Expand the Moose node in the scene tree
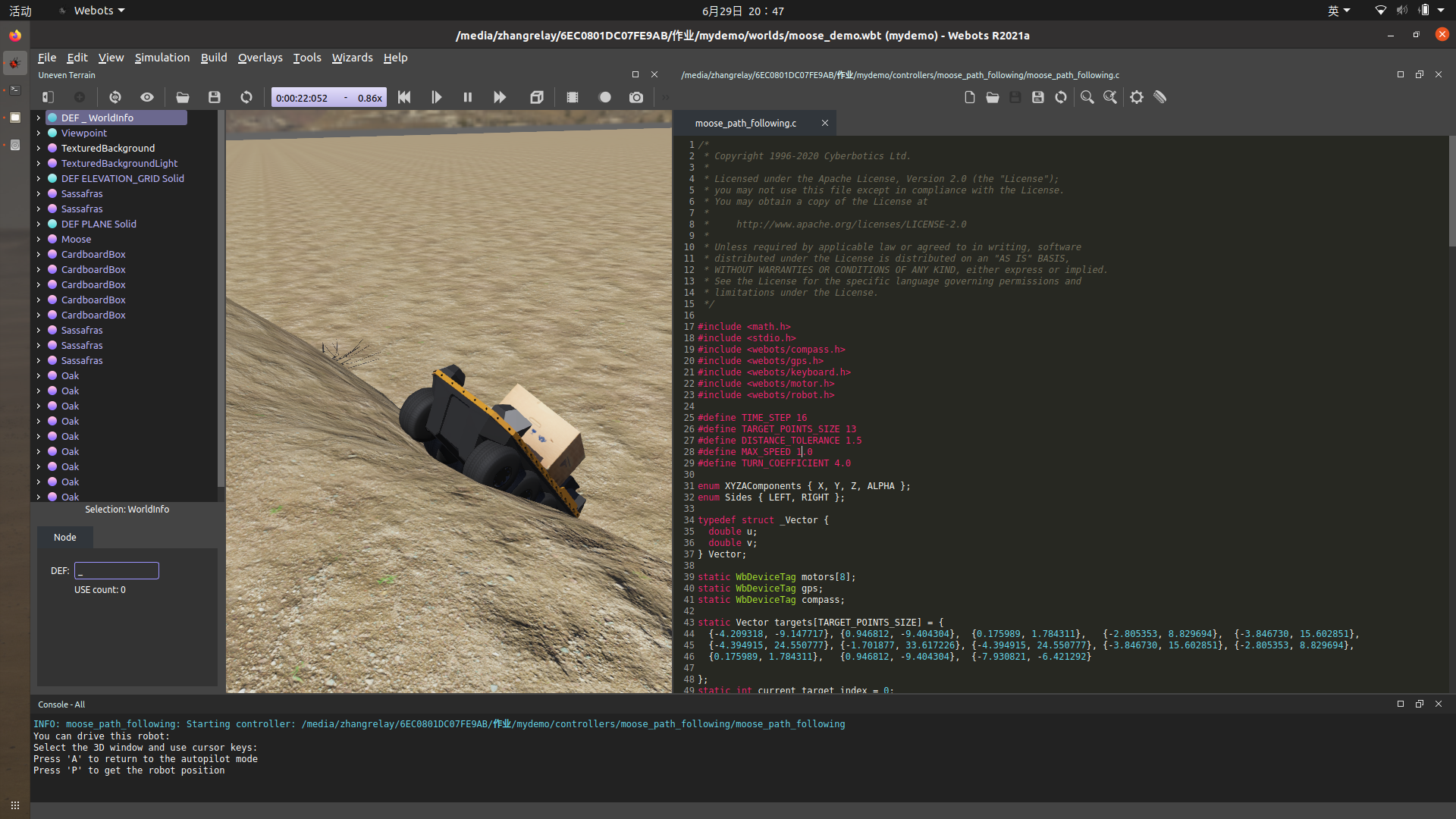1456x819 pixels. (39, 239)
